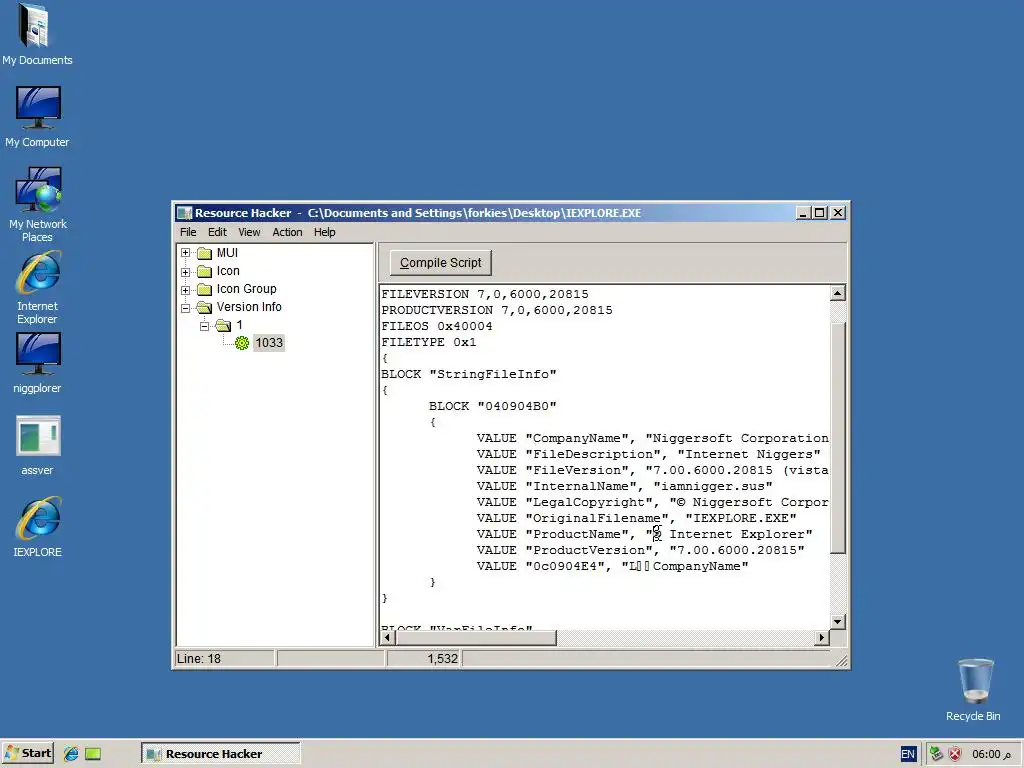Screen dimensions: 1024x768
Task: Expand the Icon tree node
Action: tap(185, 272)
